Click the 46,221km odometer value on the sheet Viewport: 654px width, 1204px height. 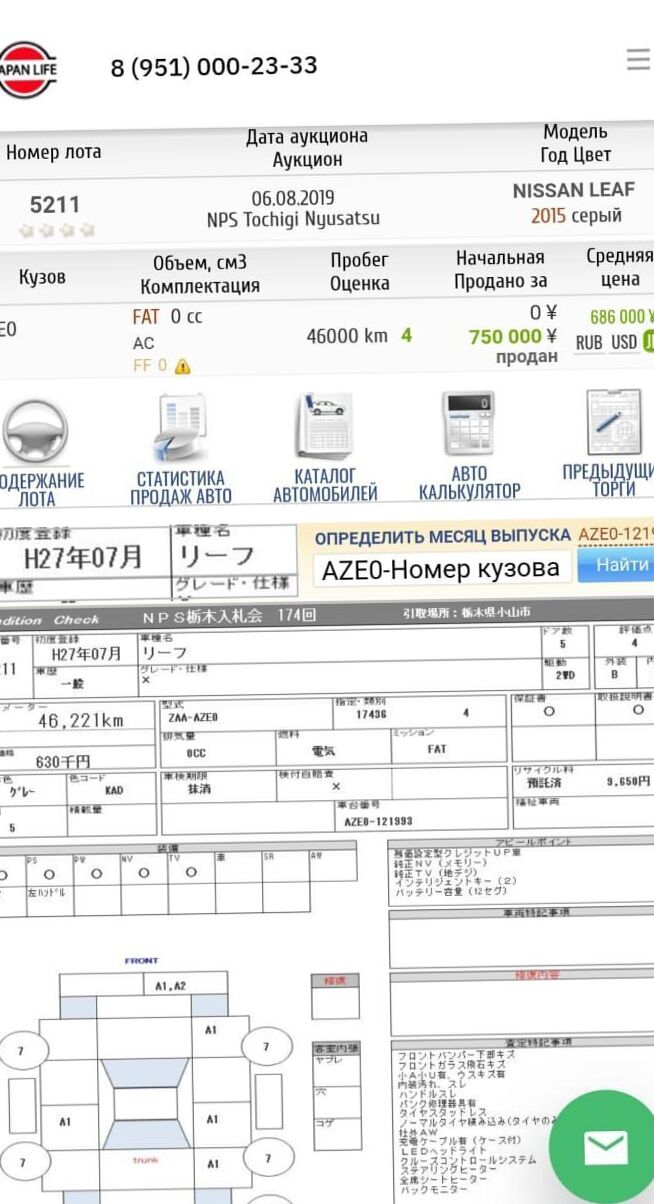[80, 720]
